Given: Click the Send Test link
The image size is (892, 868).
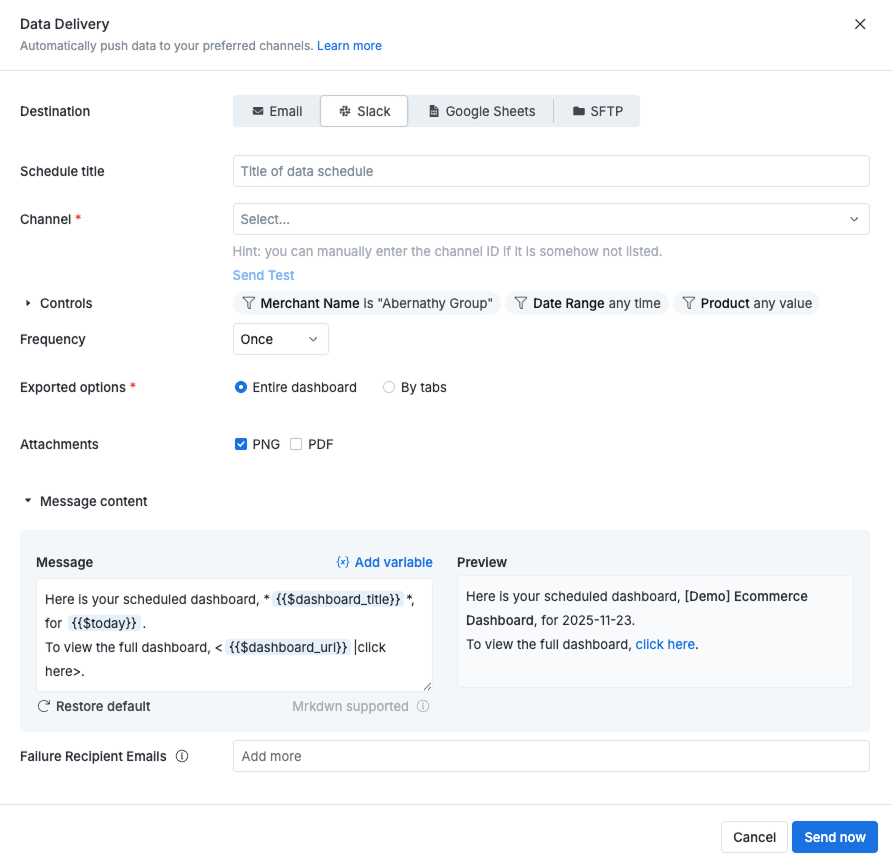Looking at the screenshot, I should coord(263,275).
